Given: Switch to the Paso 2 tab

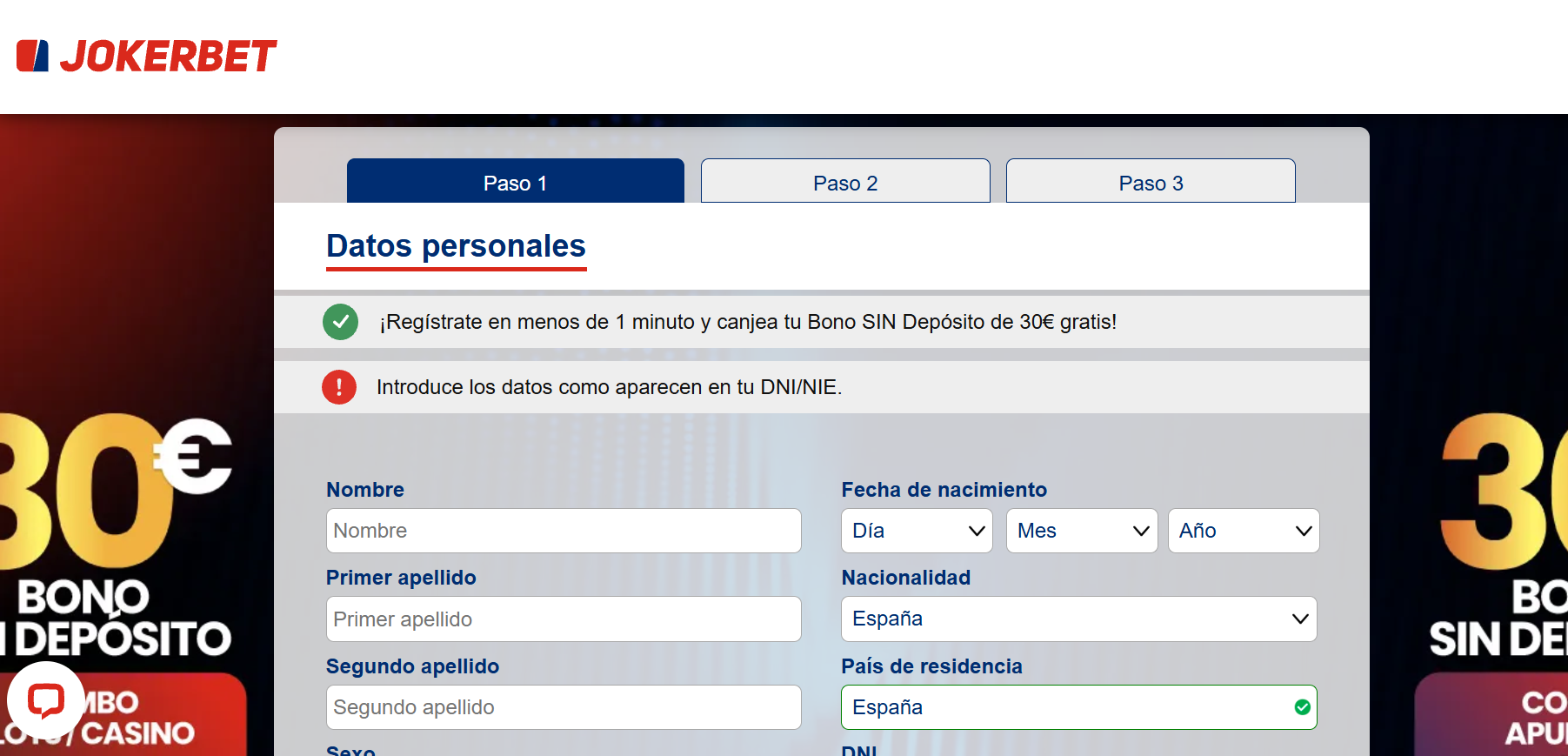Looking at the screenshot, I should [845, 181].
